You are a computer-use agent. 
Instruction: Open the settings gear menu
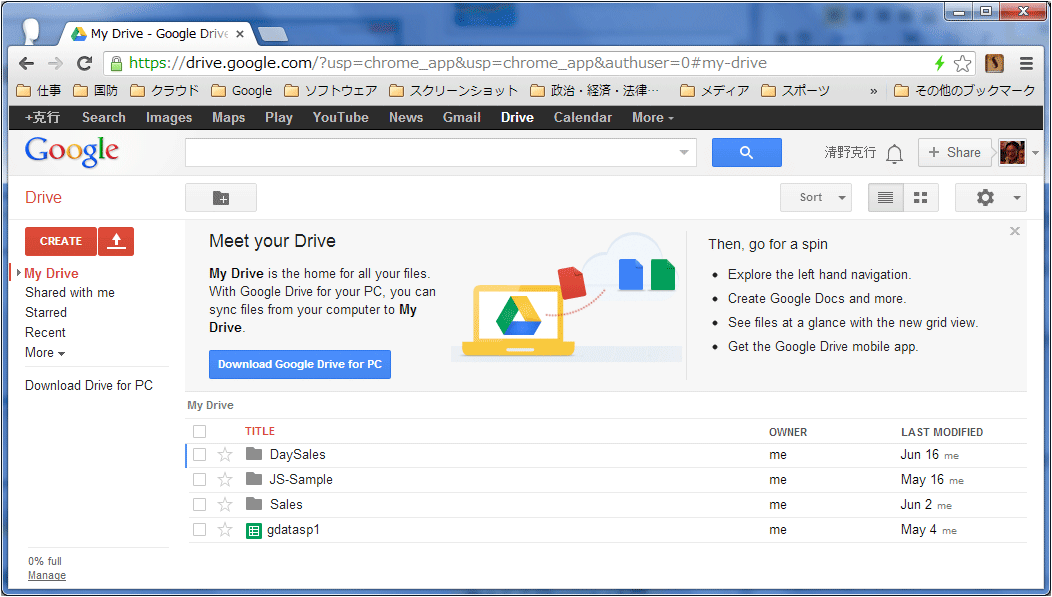[990, 198]
